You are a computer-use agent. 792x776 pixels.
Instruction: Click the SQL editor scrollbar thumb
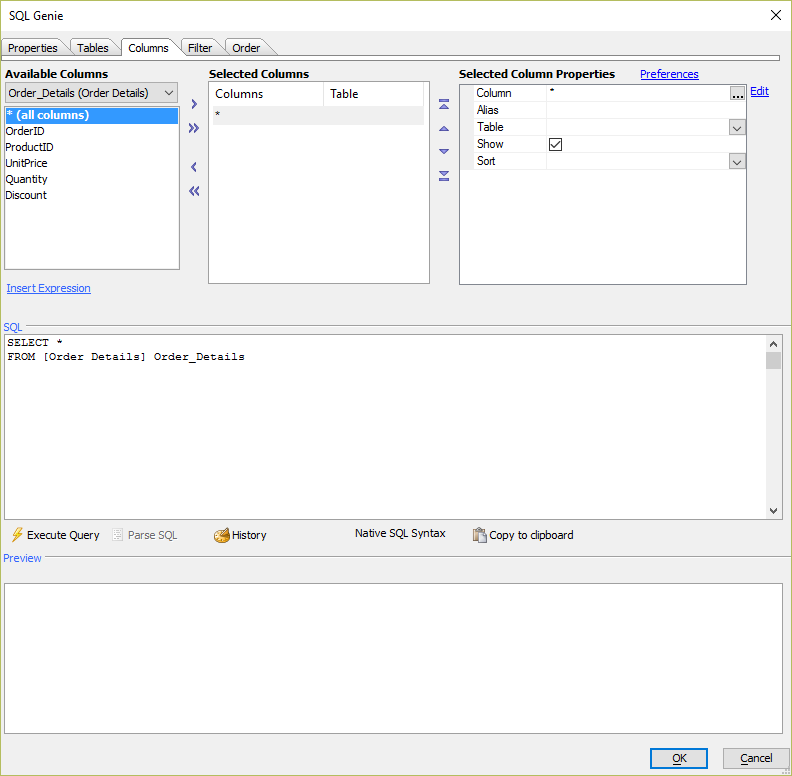(x=773, y=361)
